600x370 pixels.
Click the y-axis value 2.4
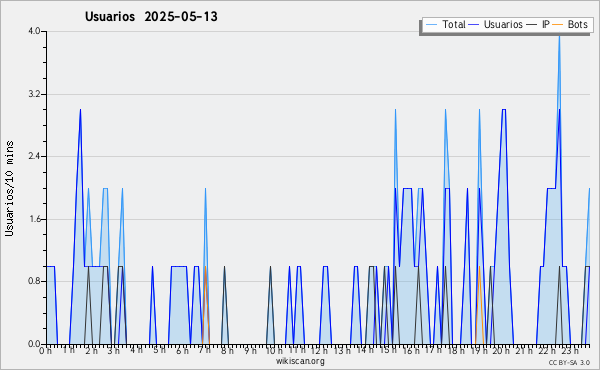point(34,156)
